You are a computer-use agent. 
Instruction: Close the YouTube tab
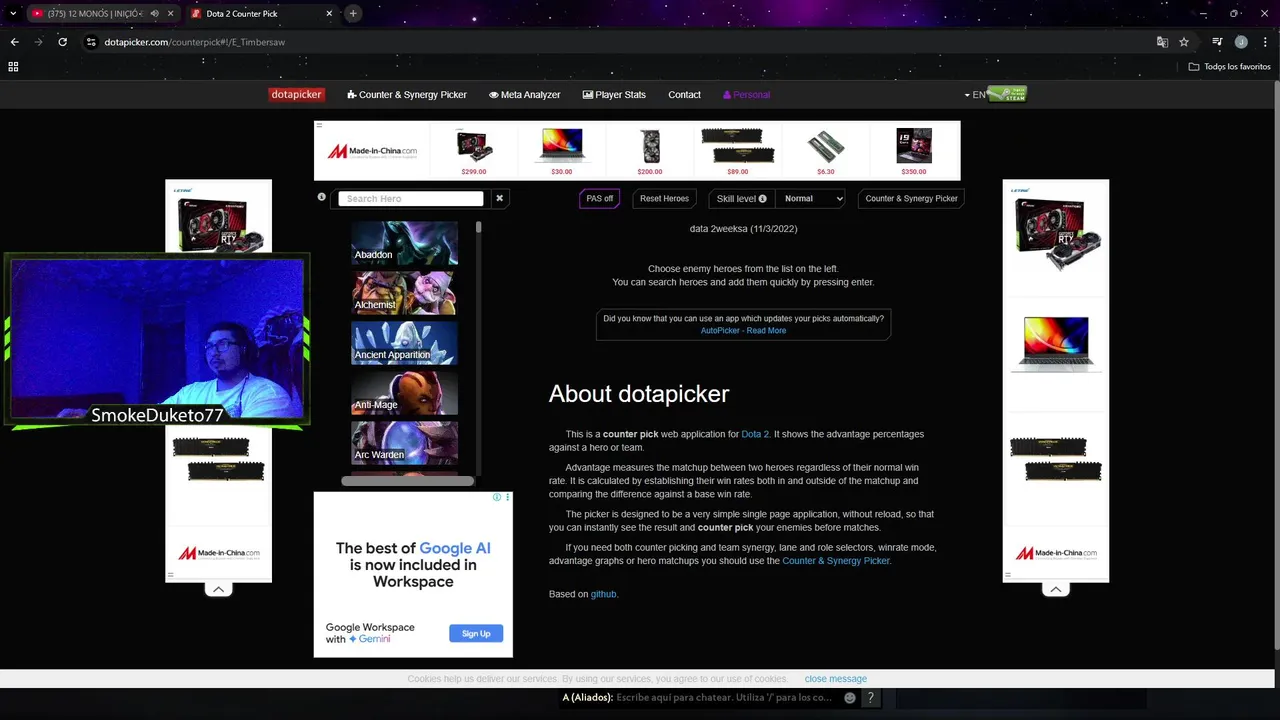[x=170, y=14]
